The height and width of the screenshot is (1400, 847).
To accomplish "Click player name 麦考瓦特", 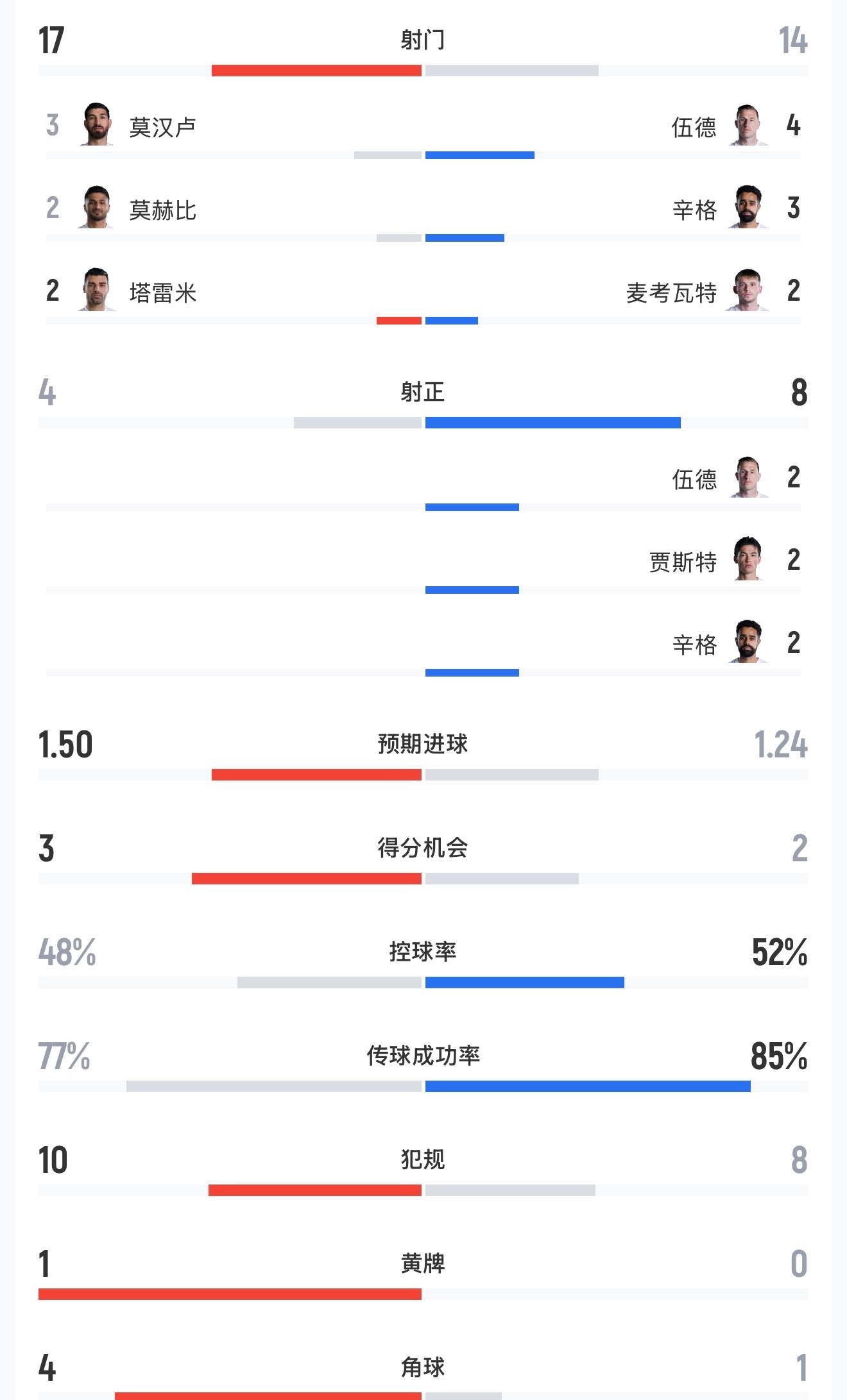I will (x=671, y=292).
